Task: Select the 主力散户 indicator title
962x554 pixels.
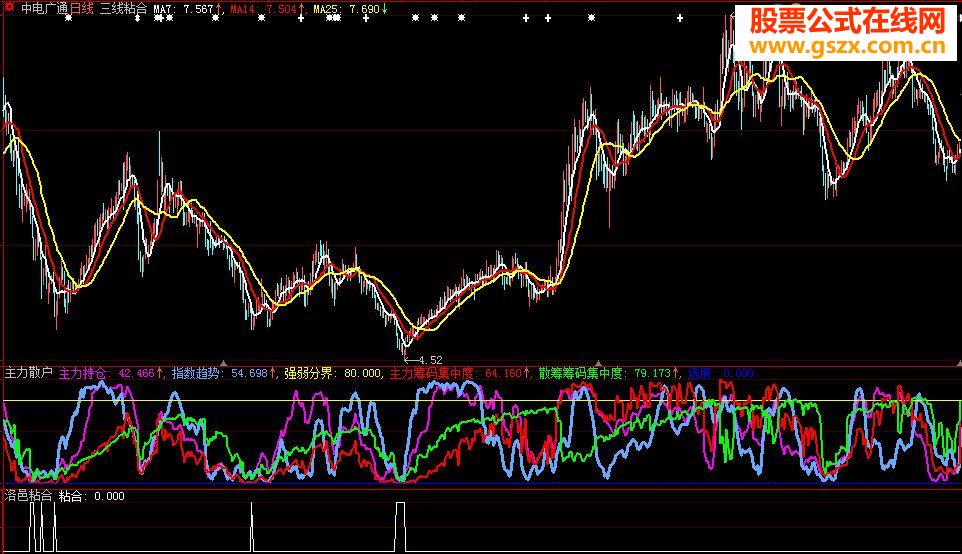Action: click(x=28, y=373)
